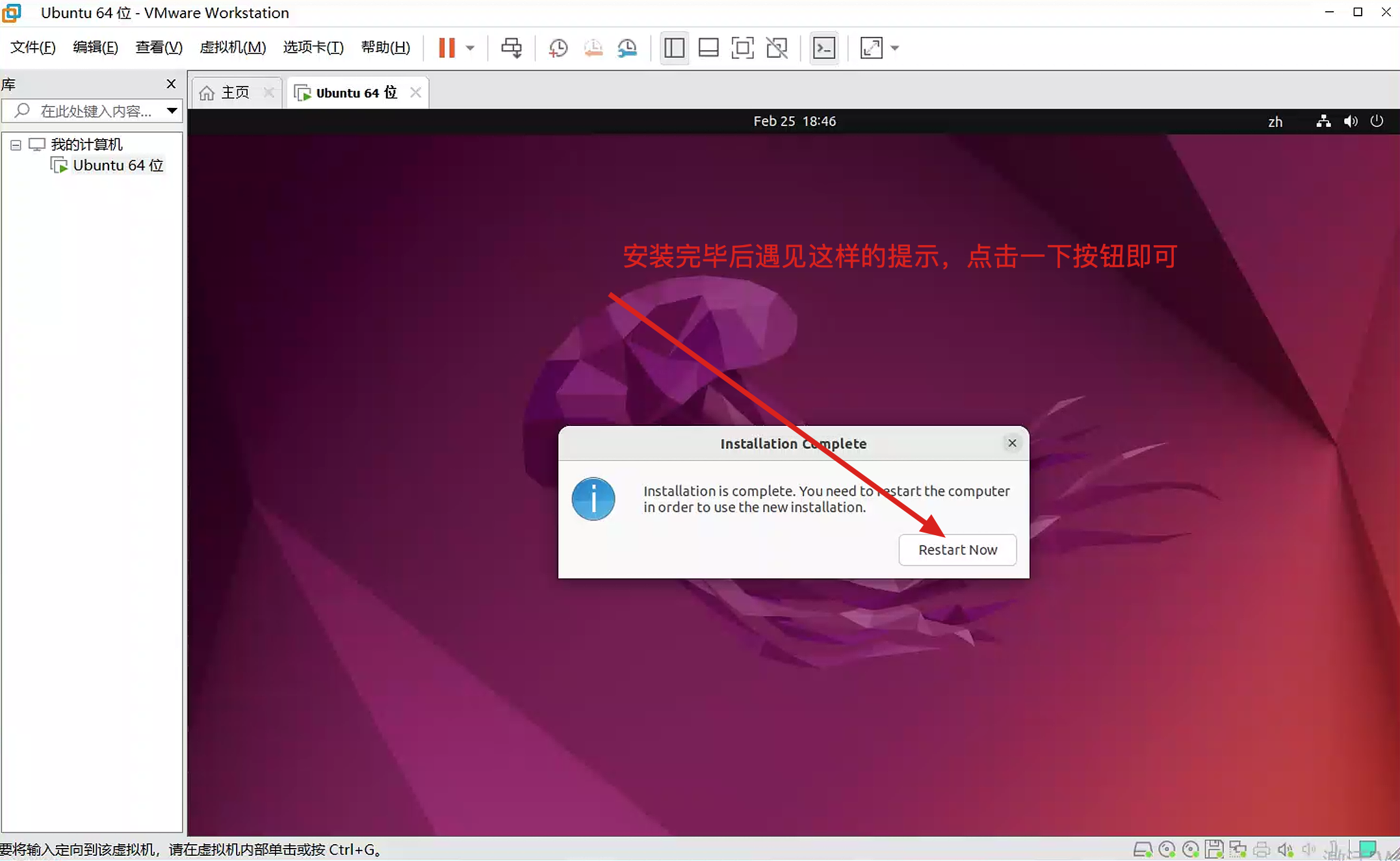This screenshot has width=1400, height=861.
Task: Send Ctrl+Alt+Del to the virtual machine
Action: 512,47
